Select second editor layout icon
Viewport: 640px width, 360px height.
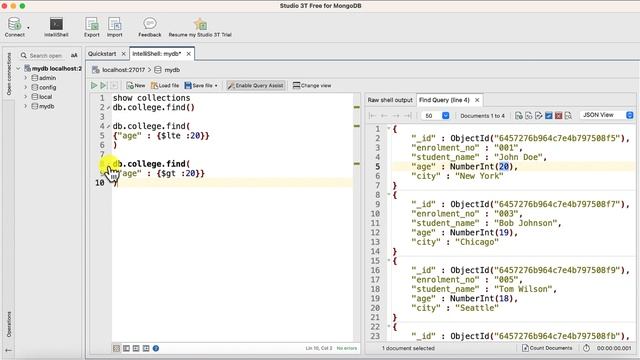(127, 348)
